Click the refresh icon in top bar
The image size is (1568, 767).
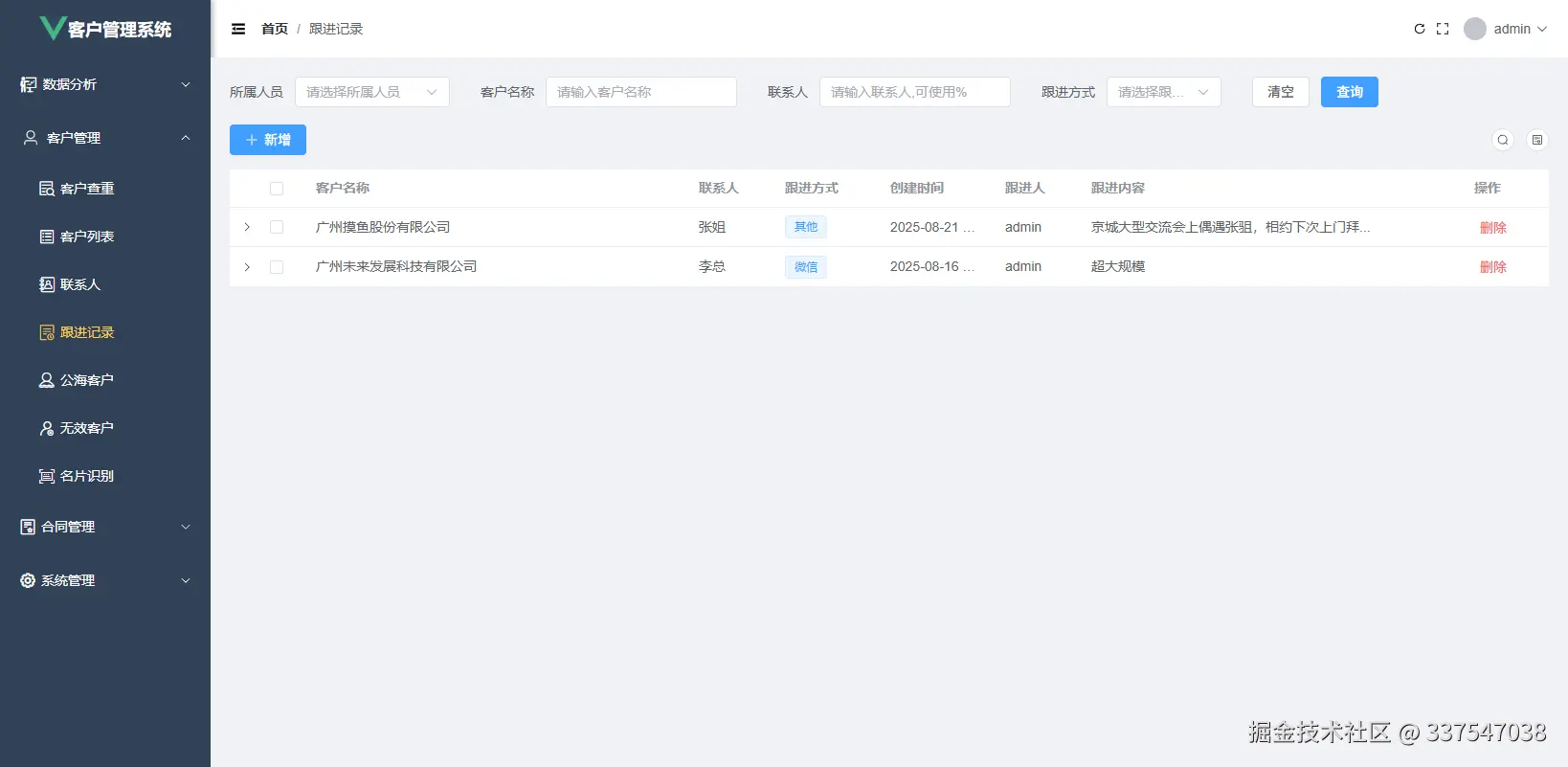tap(1420, 29)
